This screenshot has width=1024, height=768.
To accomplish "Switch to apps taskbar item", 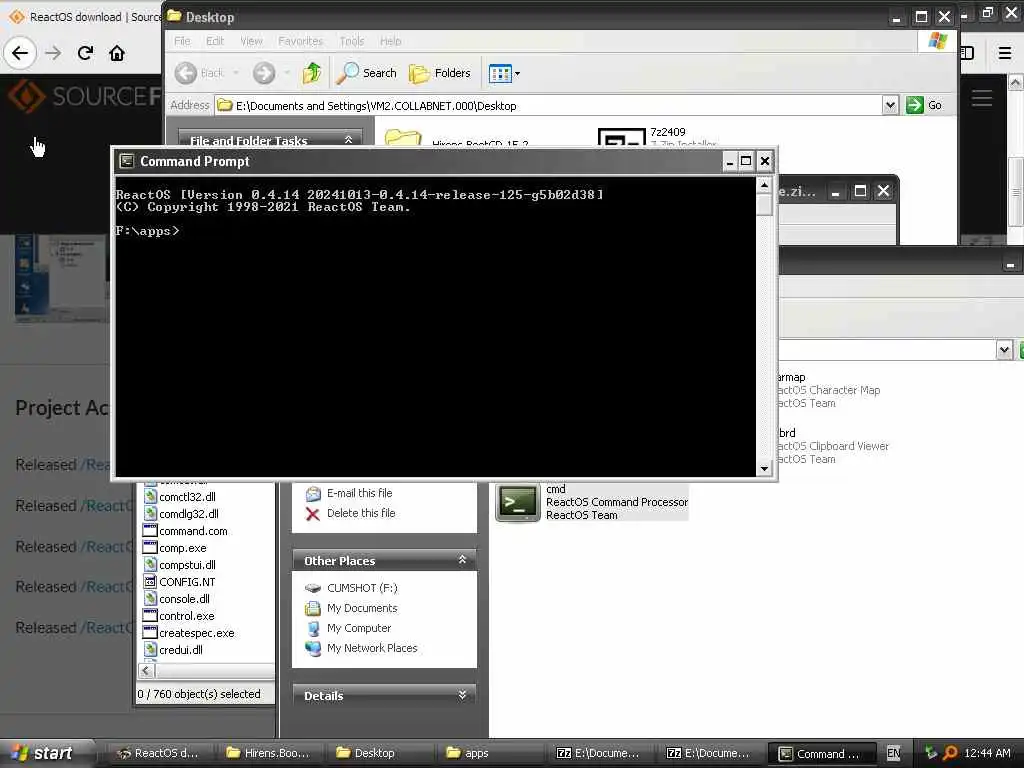I will (488, 753).
